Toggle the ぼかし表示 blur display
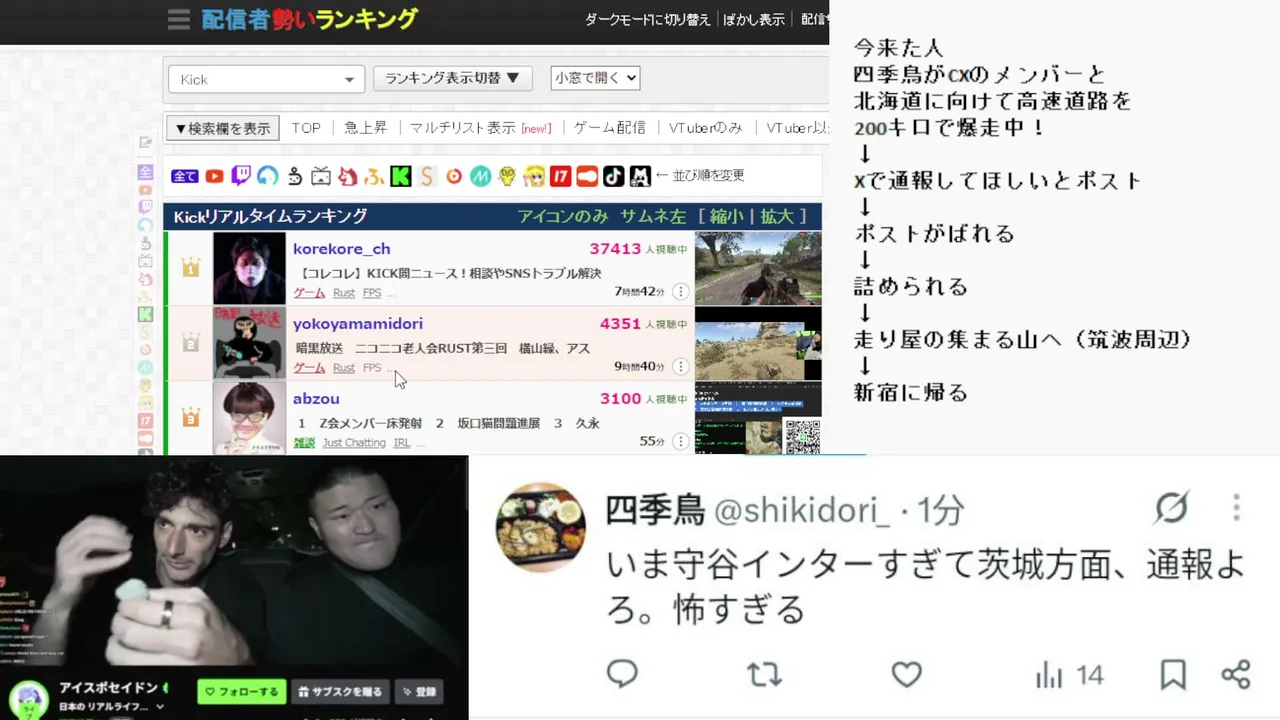The height and width of the screenshot is (720, 1280). click(x=753, y=19)
